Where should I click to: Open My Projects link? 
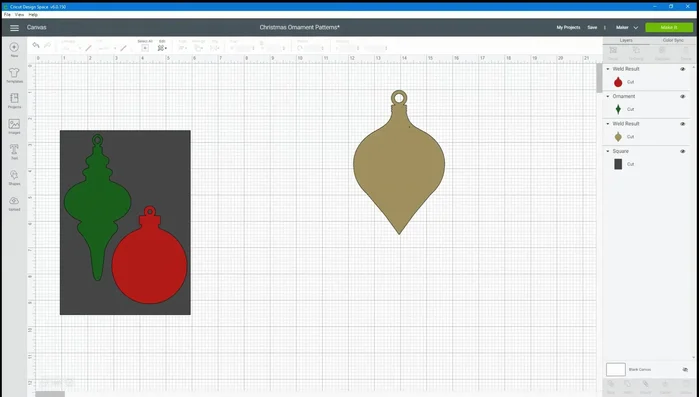[x=568, y=28]
